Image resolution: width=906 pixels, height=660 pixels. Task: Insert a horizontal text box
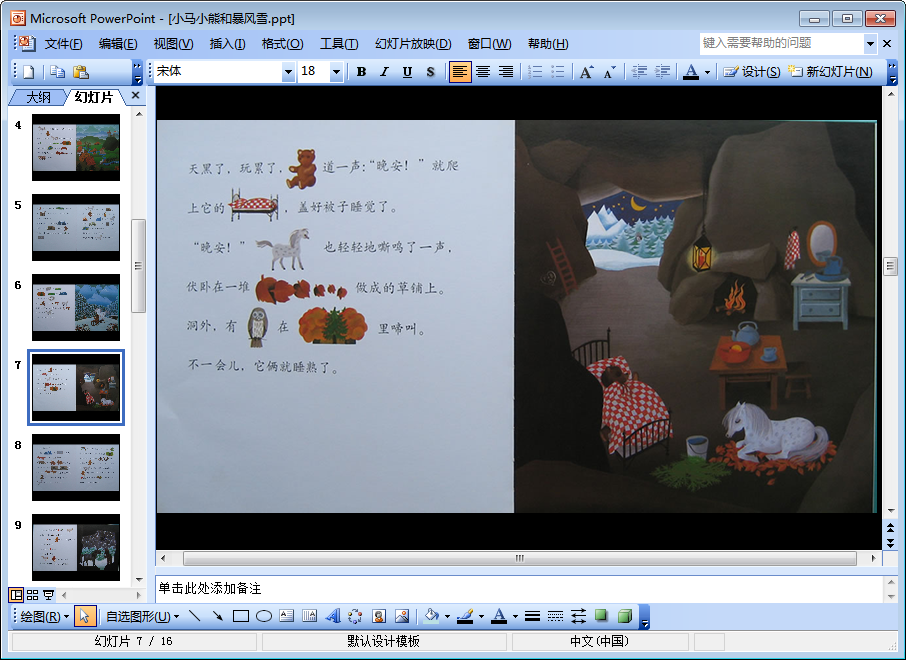pos(287,616)
